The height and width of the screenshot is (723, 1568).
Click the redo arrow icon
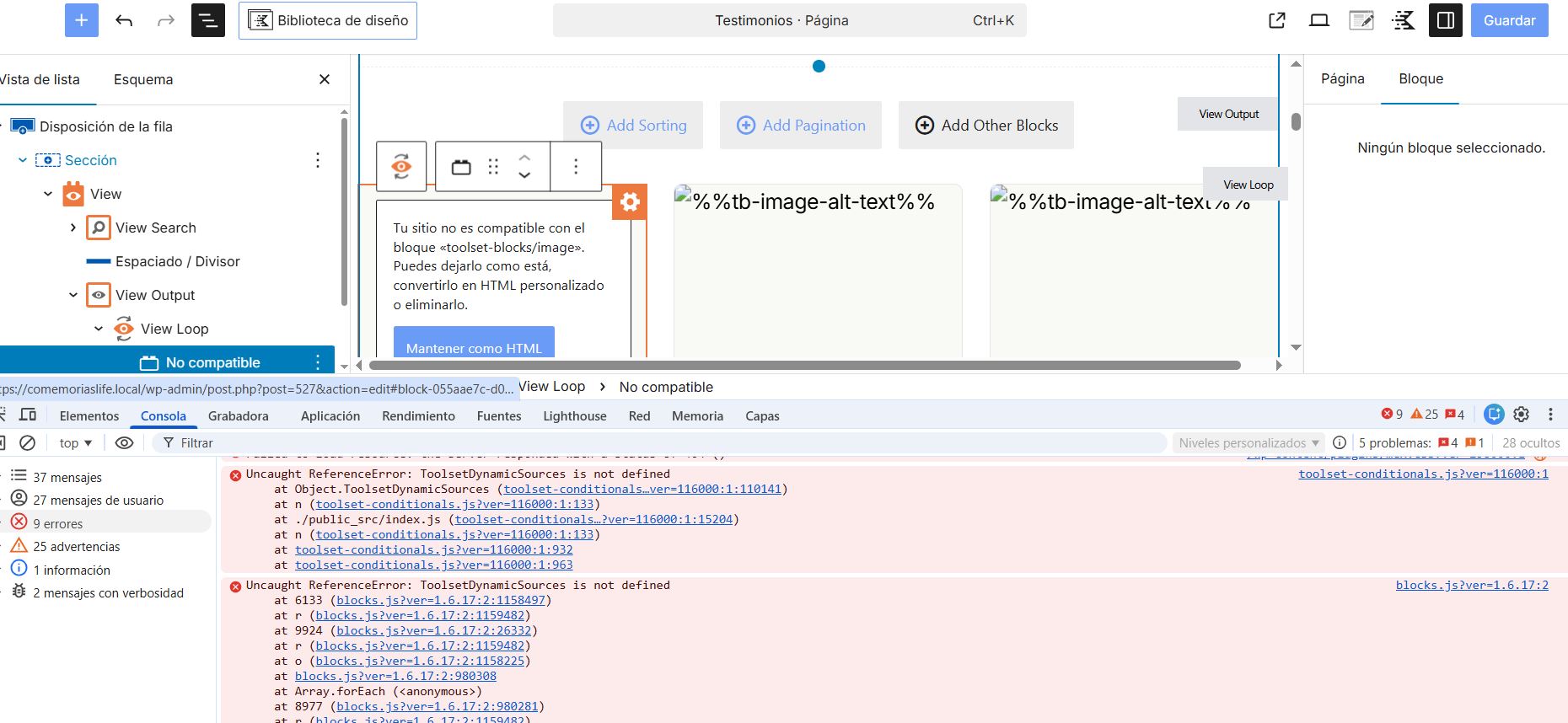click(x=166, y=20)
